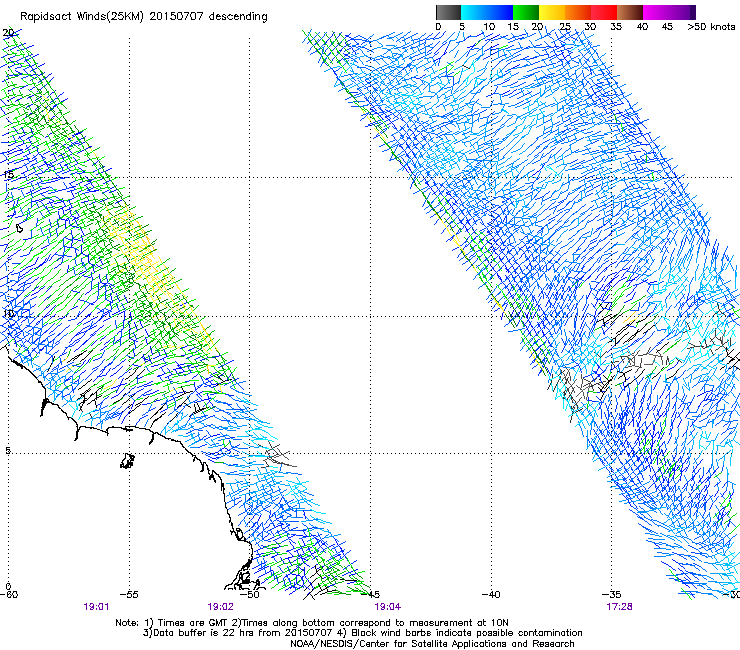Click the longitude label '-40' on bottom axis
Viewport: 740px width, 650px height.
pos(491,594)
